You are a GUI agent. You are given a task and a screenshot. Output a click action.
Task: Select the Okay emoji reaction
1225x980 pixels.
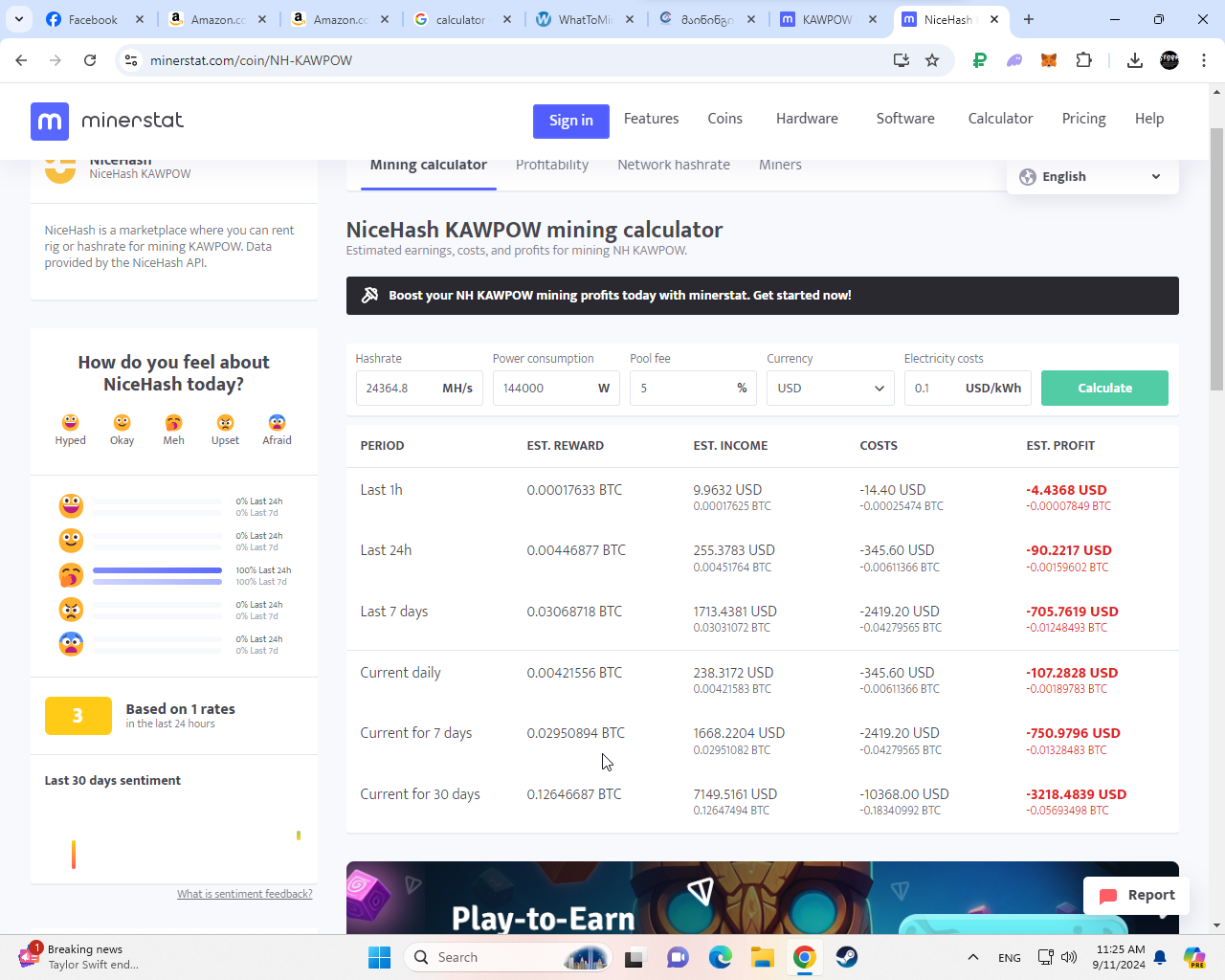(x=122, y=423)
